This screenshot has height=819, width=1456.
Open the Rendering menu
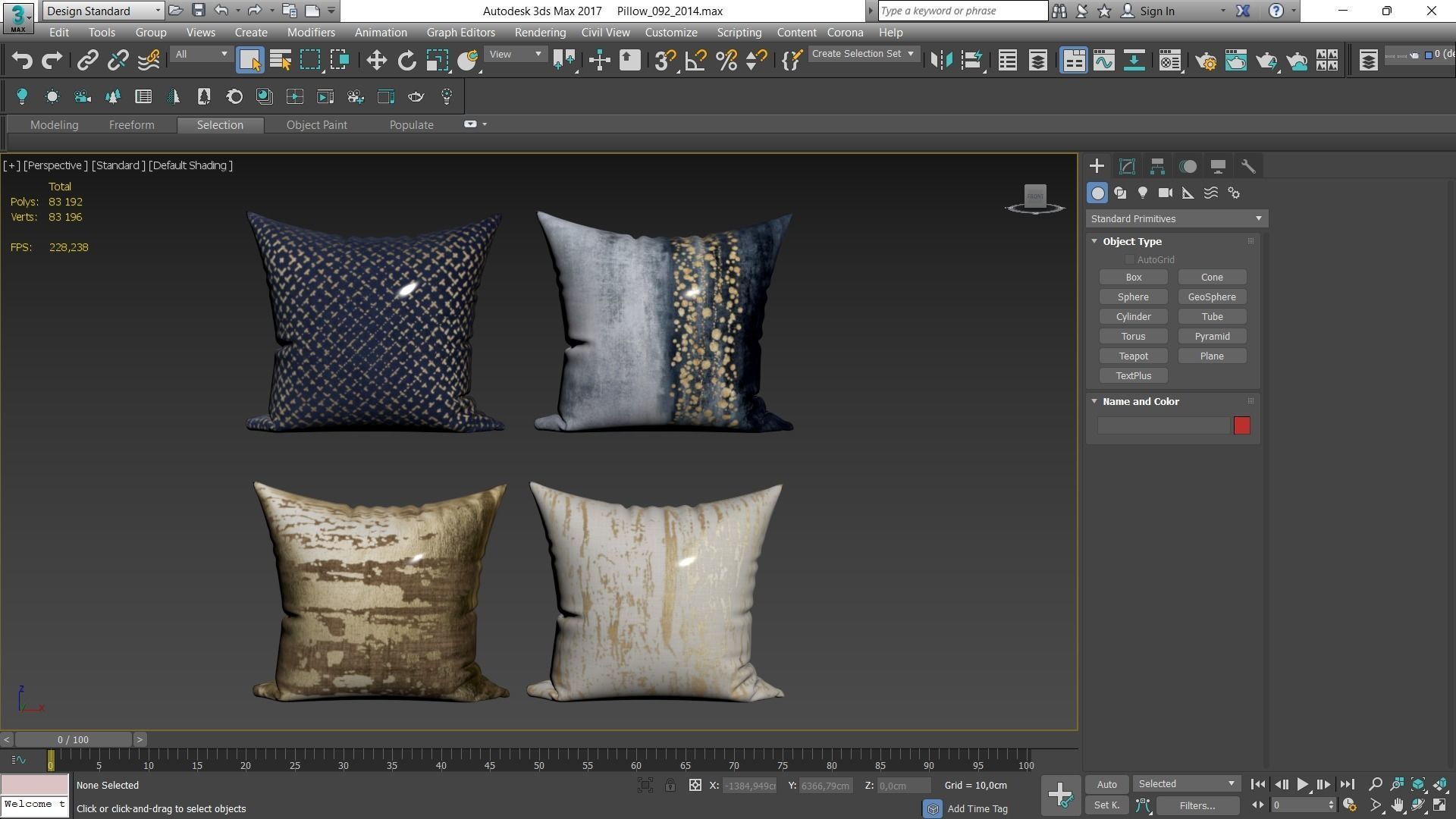540,33
